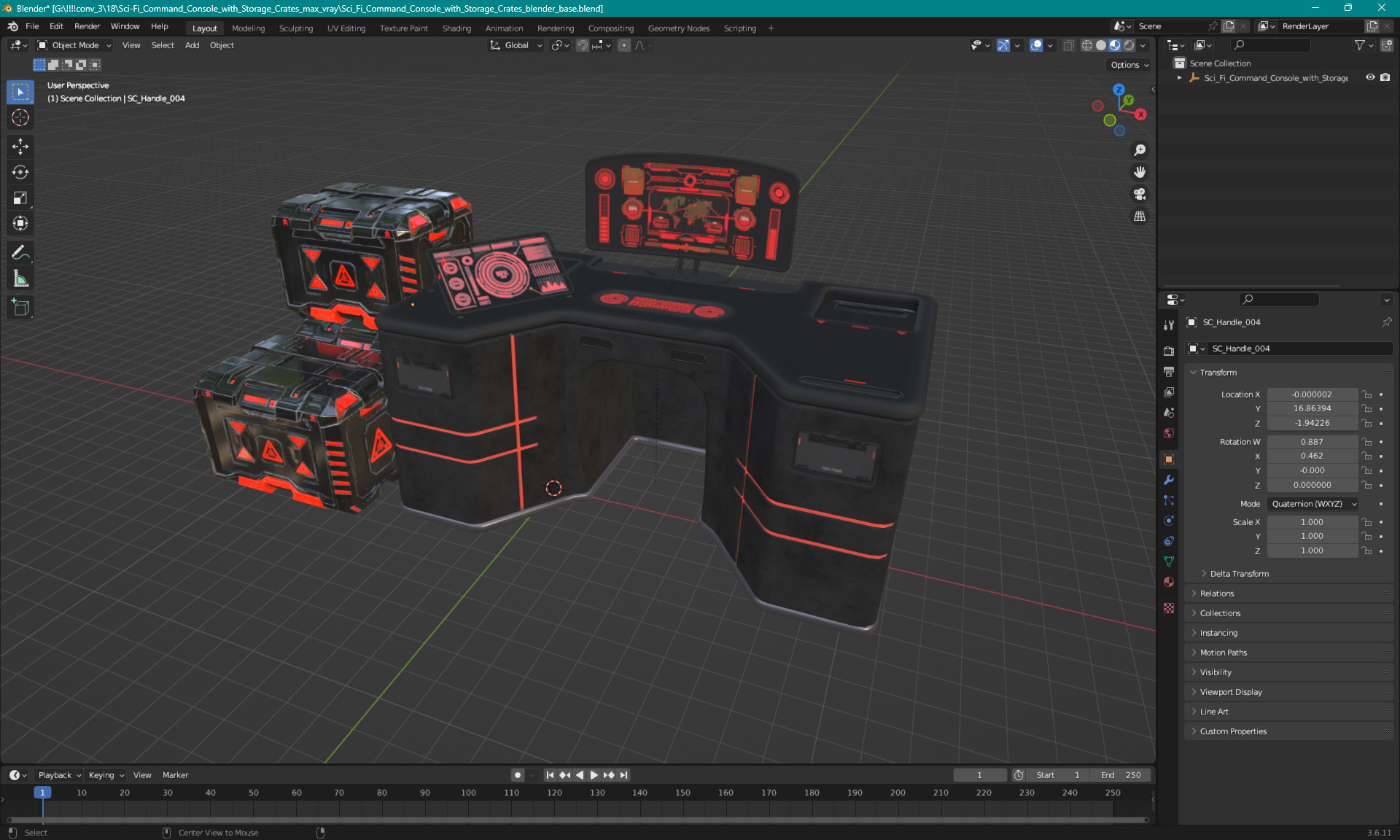Screen dimensions: 1400x840
Task: Open the Physics properties tab
Action: tap(1169, 521)
